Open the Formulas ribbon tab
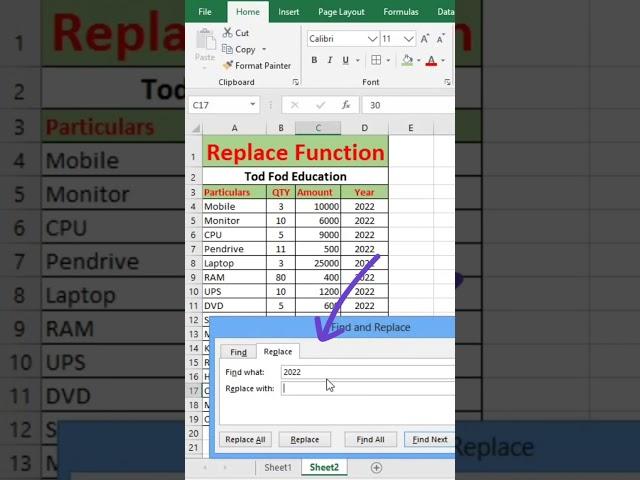The height and width of the screenshot is (480, 640). [401, 12]
